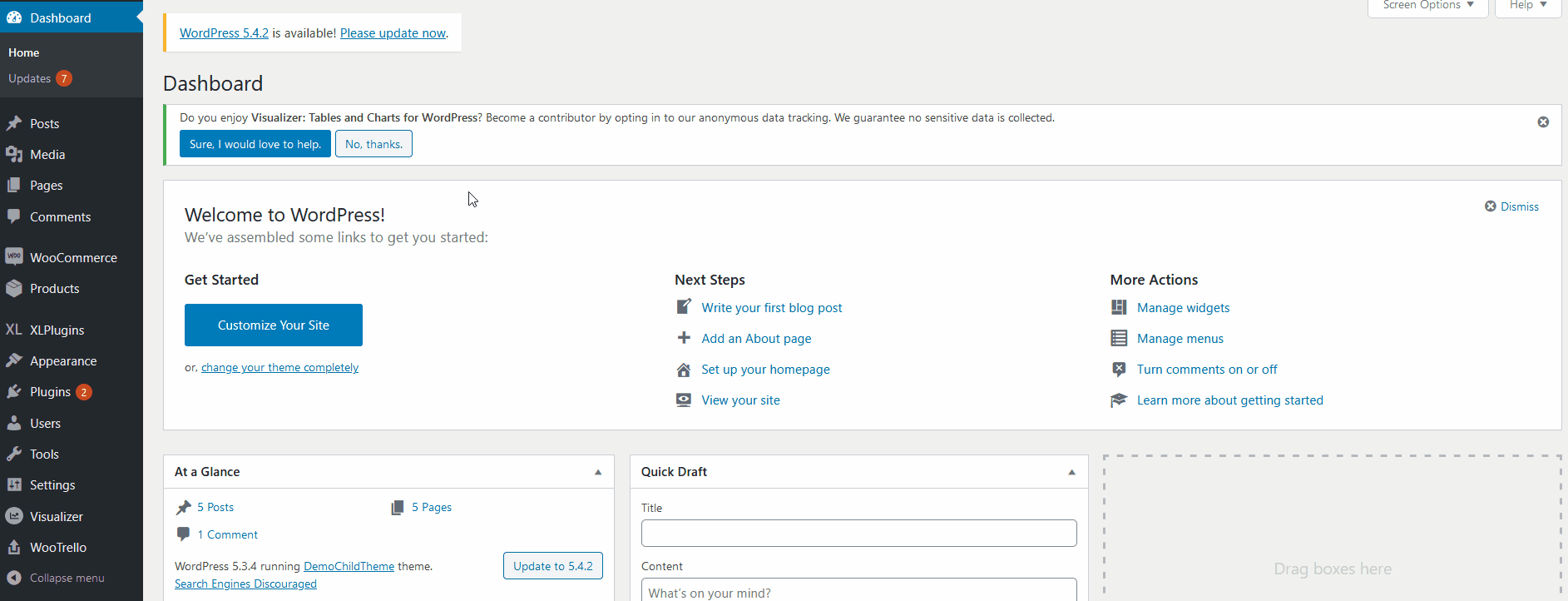Click the Media icon in sidebar
This screenshot has width=1568, height=601.
coord(14,154)
